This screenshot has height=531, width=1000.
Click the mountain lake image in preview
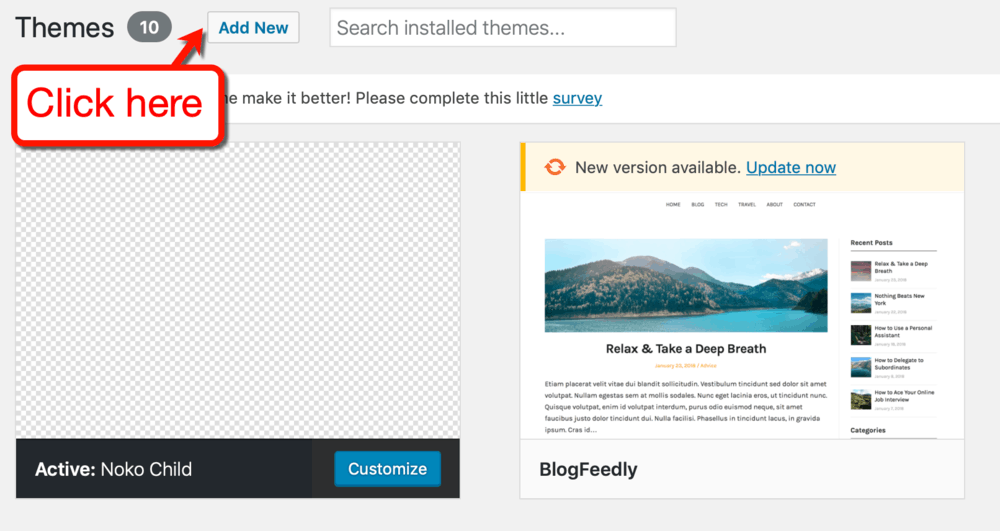click(686, 286)
